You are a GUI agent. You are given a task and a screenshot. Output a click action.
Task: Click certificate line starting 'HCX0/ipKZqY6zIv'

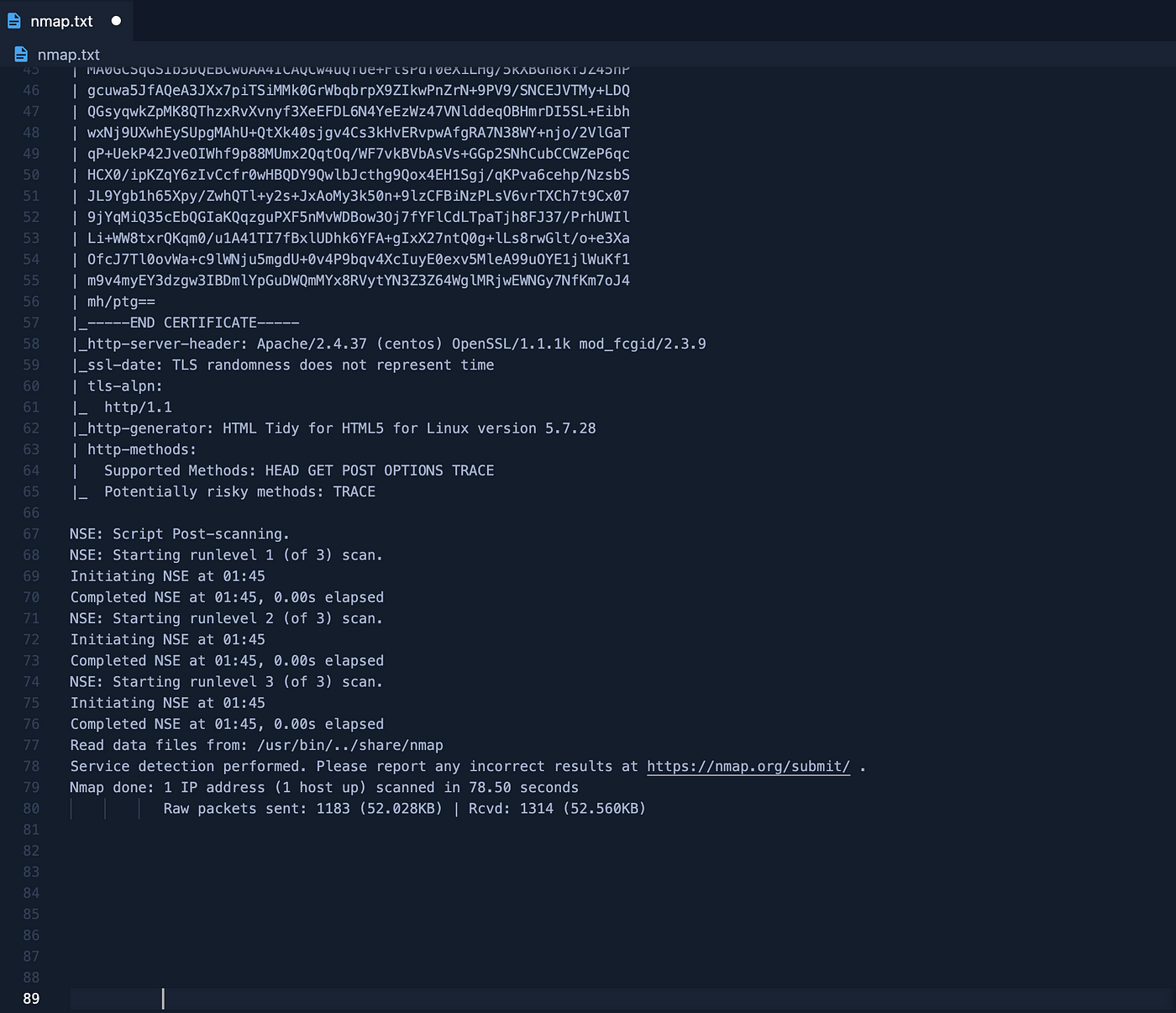pyautogui.click(x=350, y=175)
